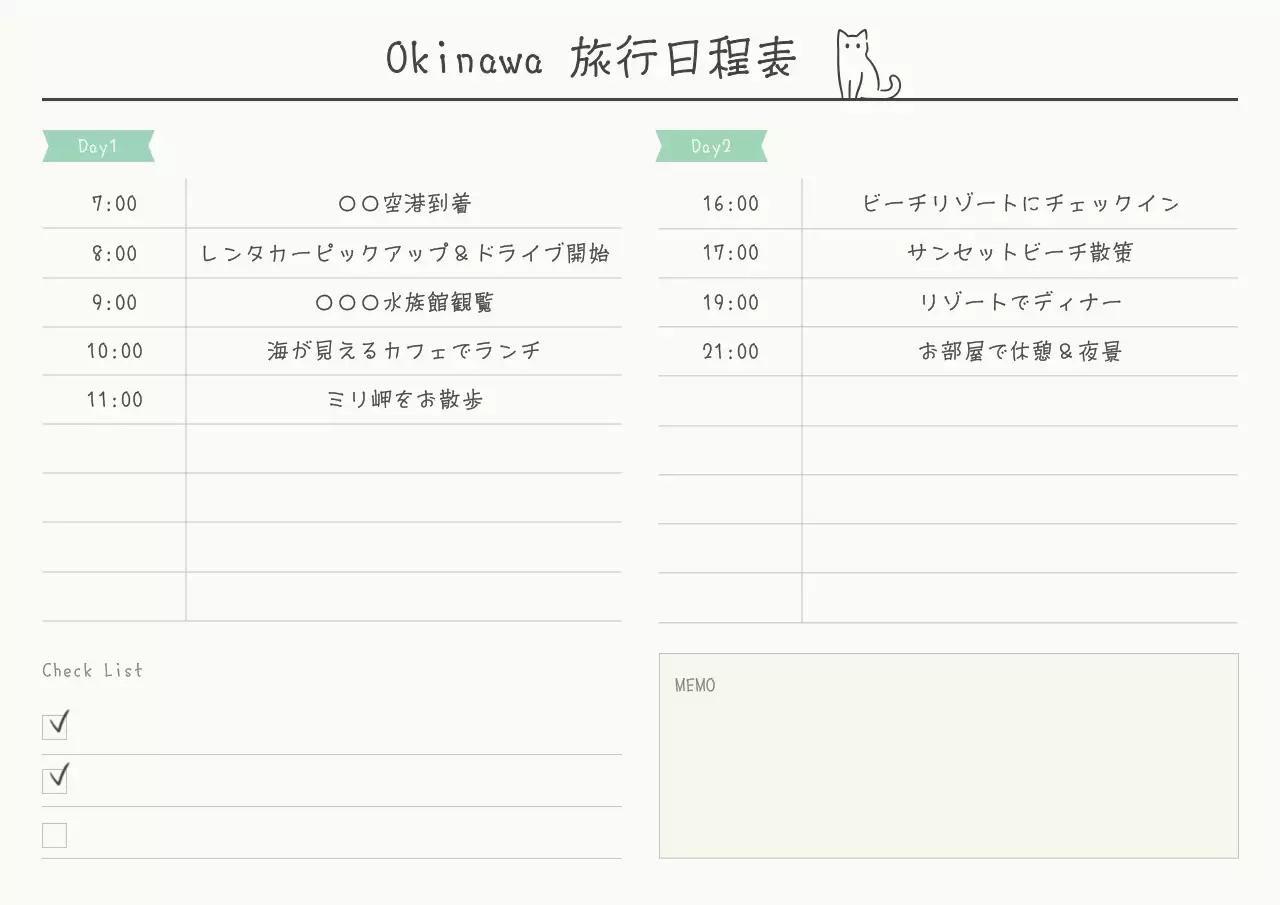Check the empty third Check List checkbox

click(54, 834)
